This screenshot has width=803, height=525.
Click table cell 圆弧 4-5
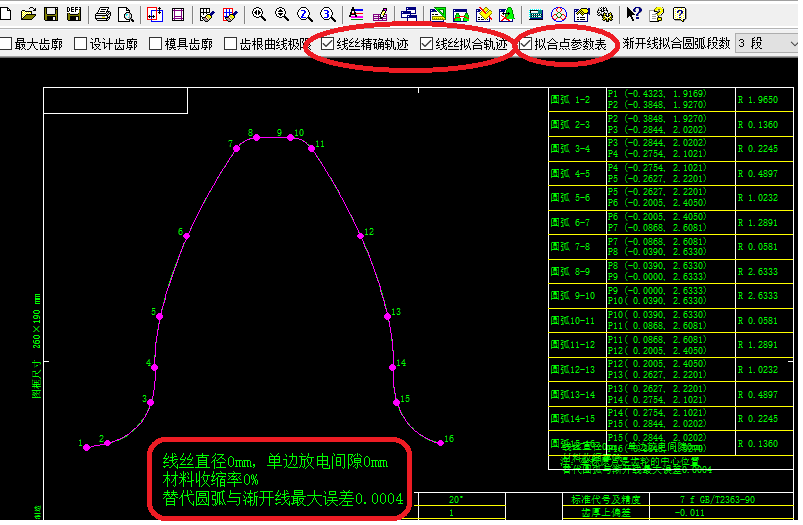tap(577, 174)
